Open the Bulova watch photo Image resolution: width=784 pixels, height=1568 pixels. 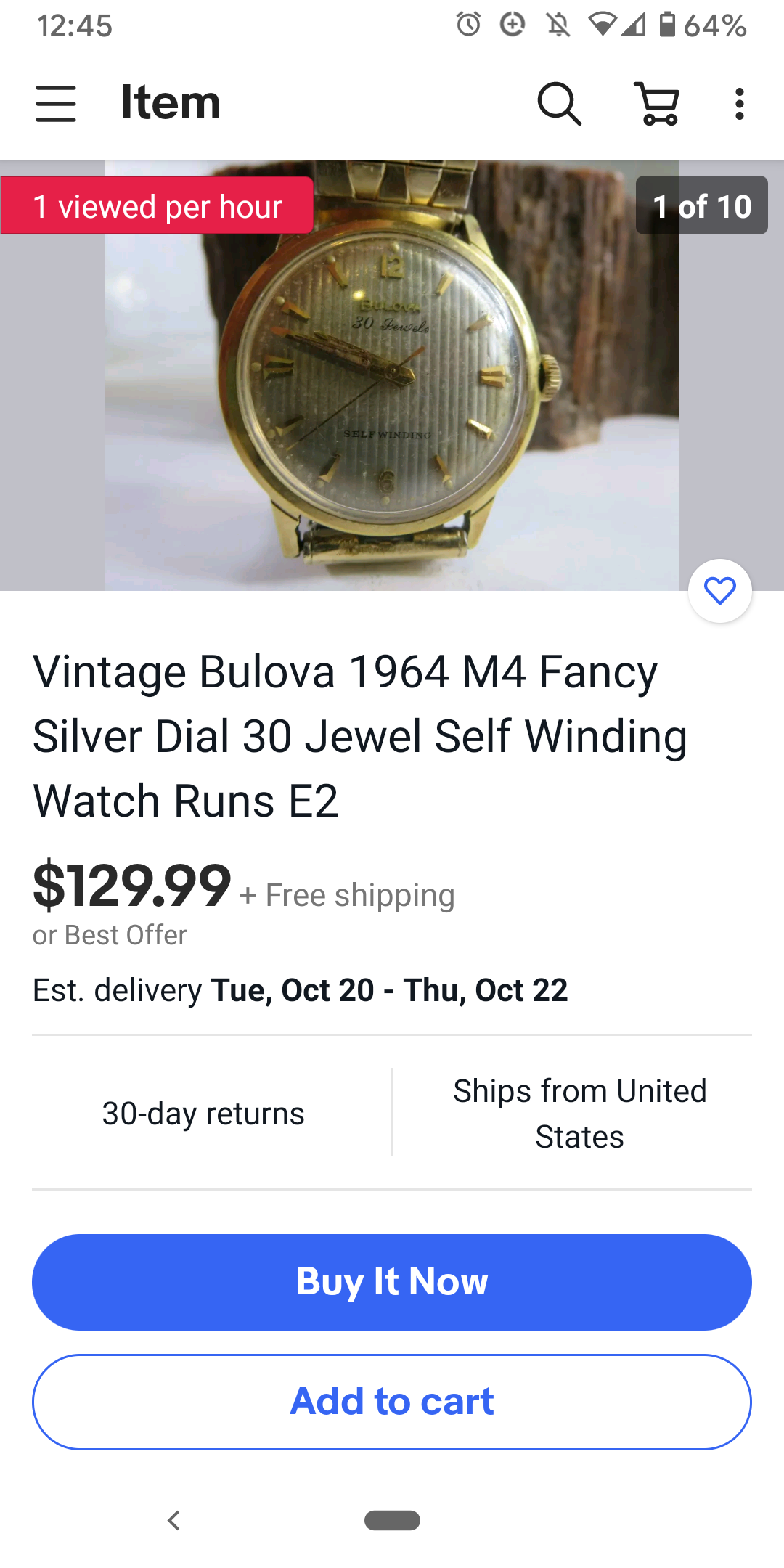coord(392,375)
